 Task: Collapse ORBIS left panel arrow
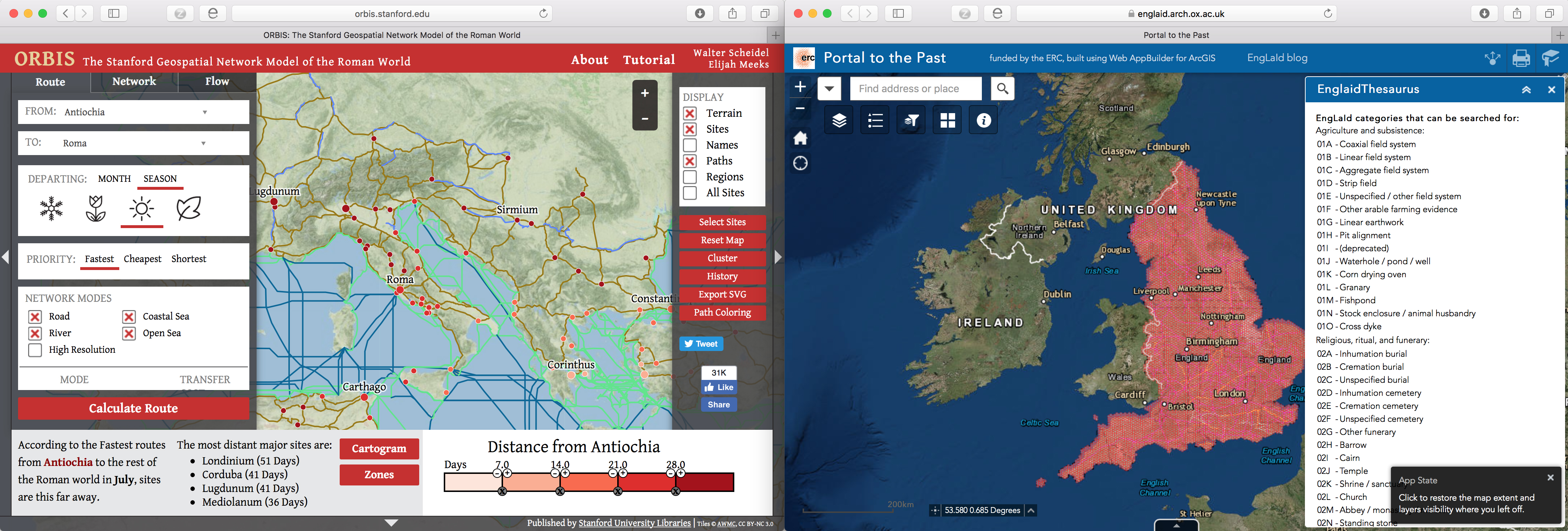(5, 257)
